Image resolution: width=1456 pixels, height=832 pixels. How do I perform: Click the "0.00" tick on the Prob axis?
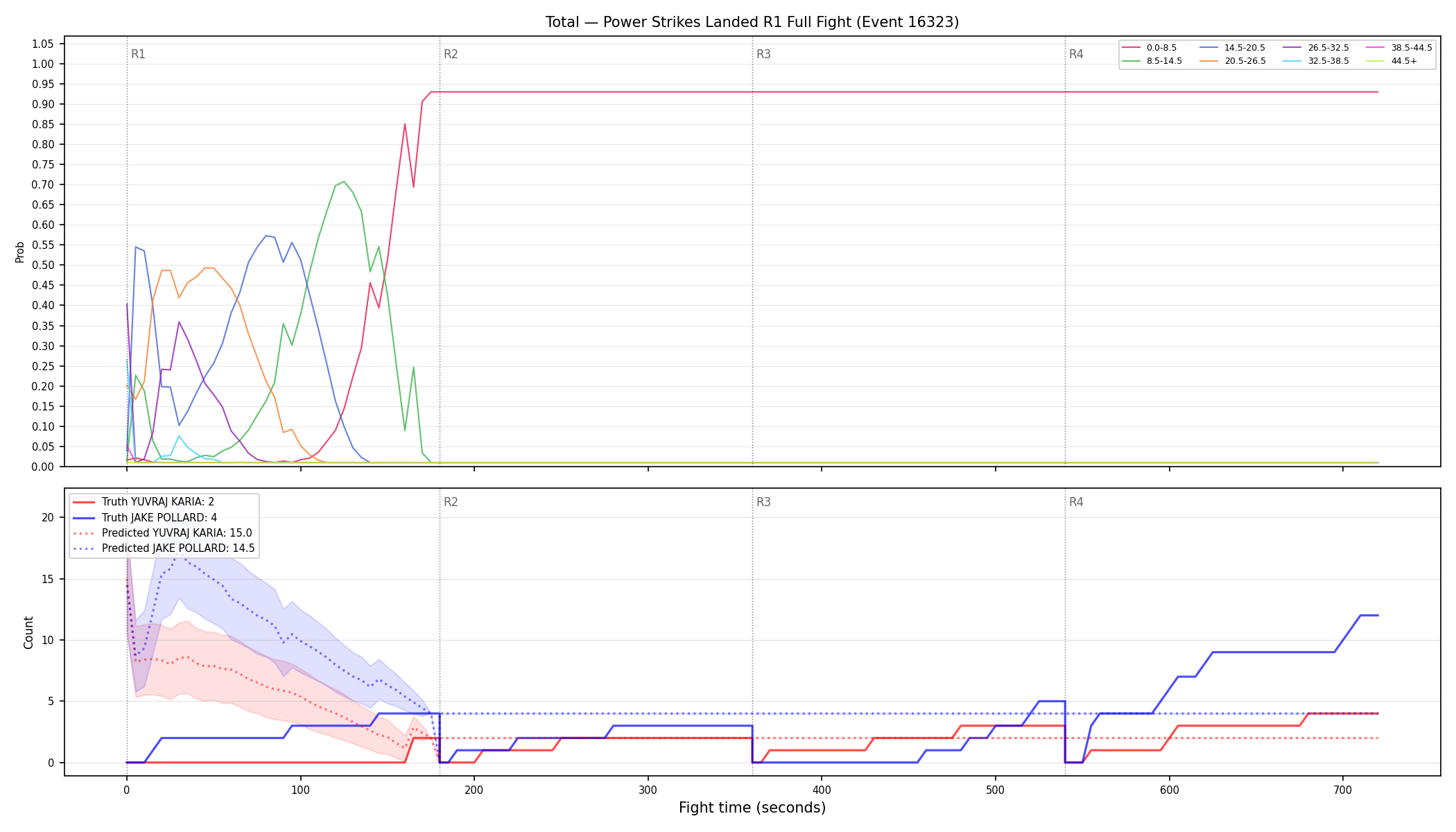43,467
